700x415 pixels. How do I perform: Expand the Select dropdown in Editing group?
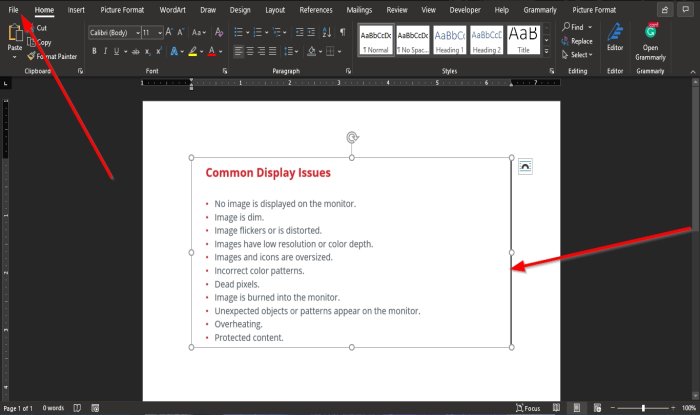tap(580, 55)
